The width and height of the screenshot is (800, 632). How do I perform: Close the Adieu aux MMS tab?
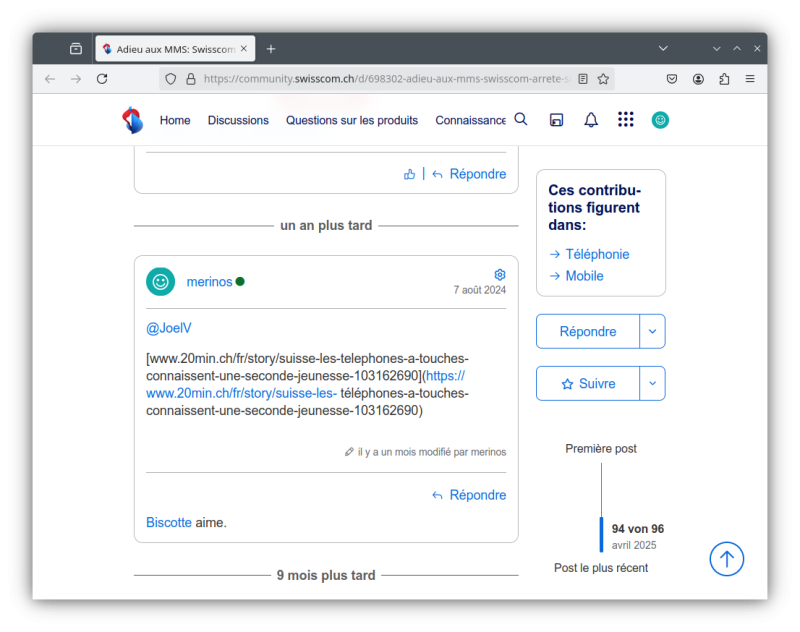[244, 48]
